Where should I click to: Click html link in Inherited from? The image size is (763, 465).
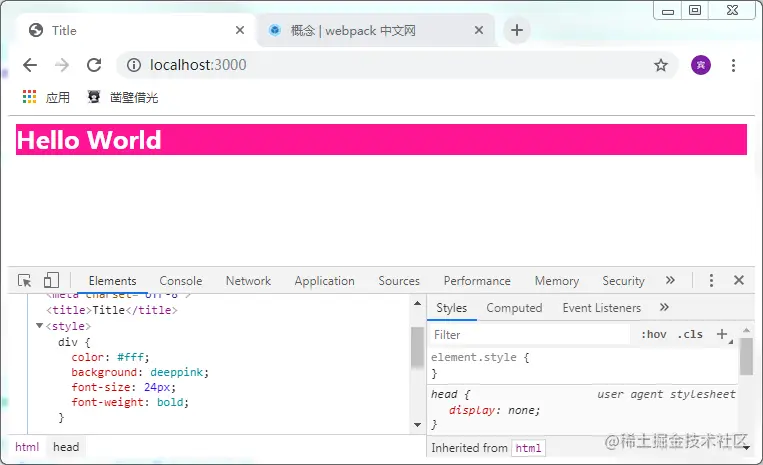528,448
